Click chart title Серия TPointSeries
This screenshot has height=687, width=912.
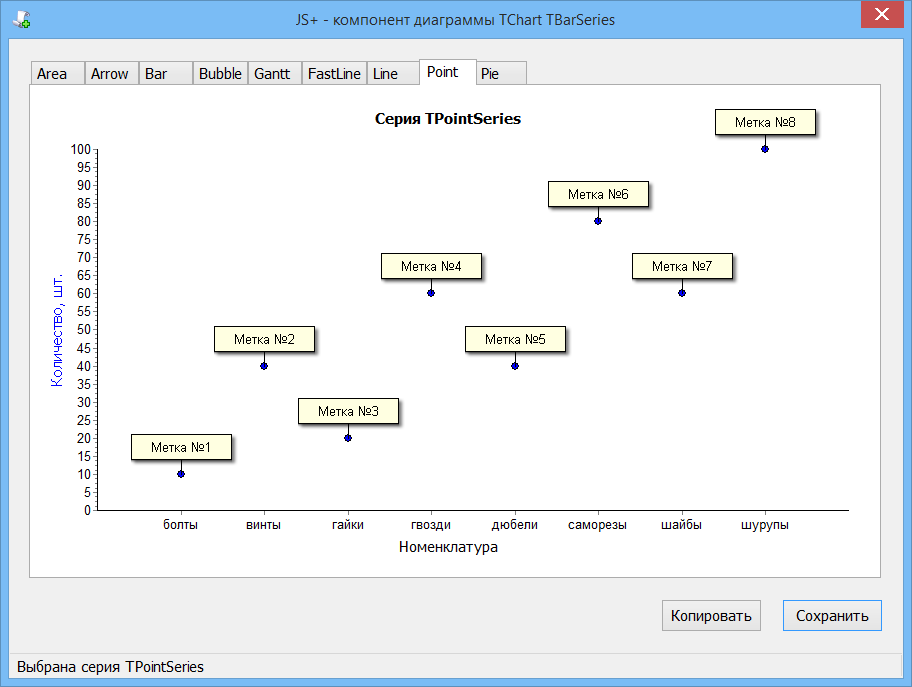[448, 119]
